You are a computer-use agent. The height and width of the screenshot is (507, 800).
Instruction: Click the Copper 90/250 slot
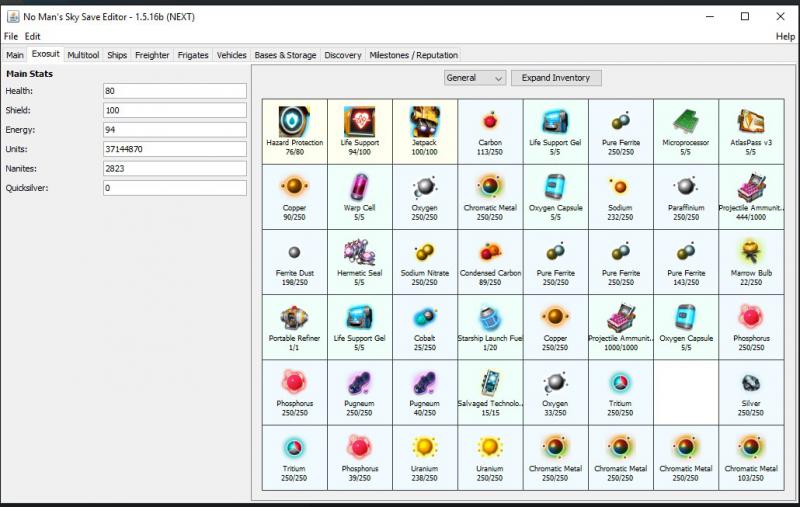294,197
